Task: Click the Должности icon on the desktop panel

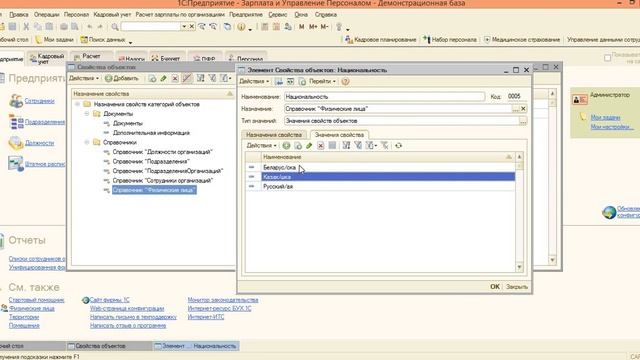Action: point(16,143)
